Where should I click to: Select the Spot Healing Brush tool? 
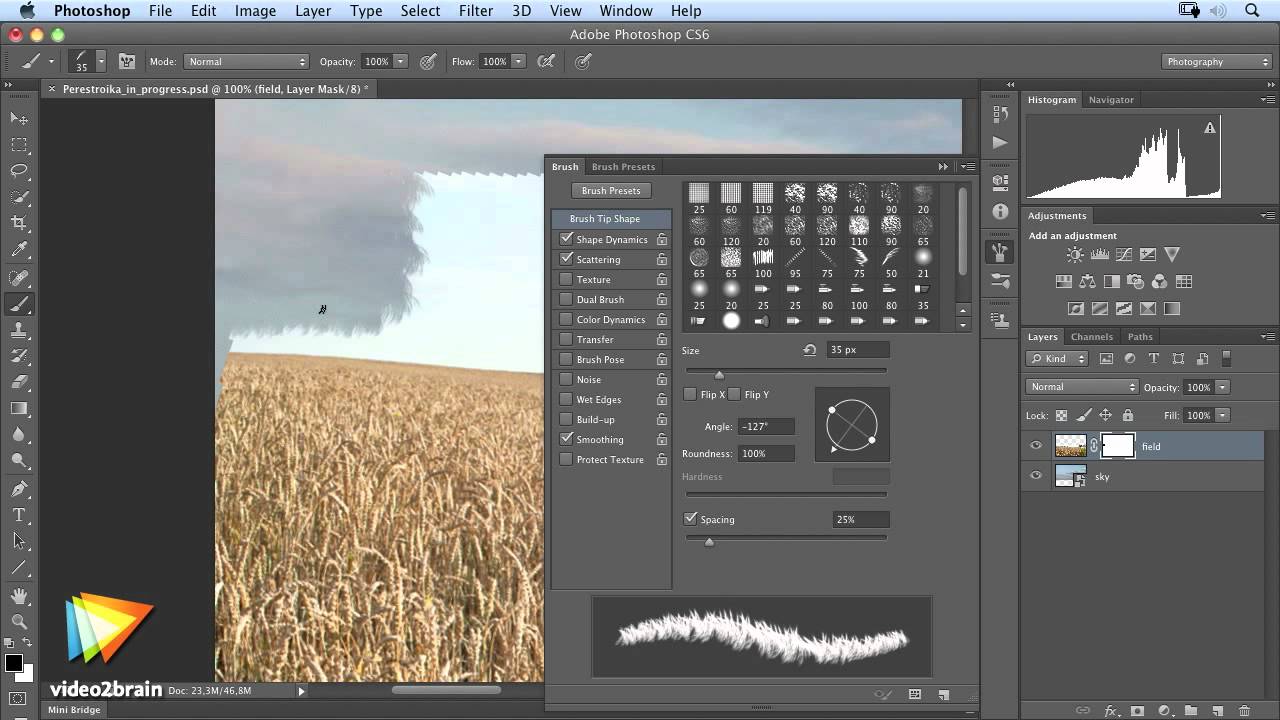point(19,278)
